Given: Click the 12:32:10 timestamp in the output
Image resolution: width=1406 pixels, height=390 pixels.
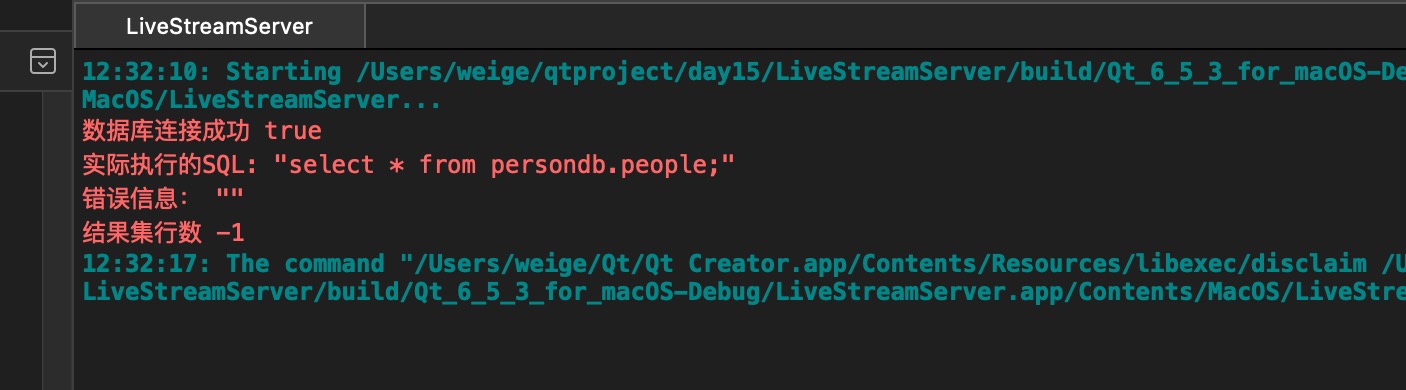Looking at the screenshot, I should click(x=147, y=72).
